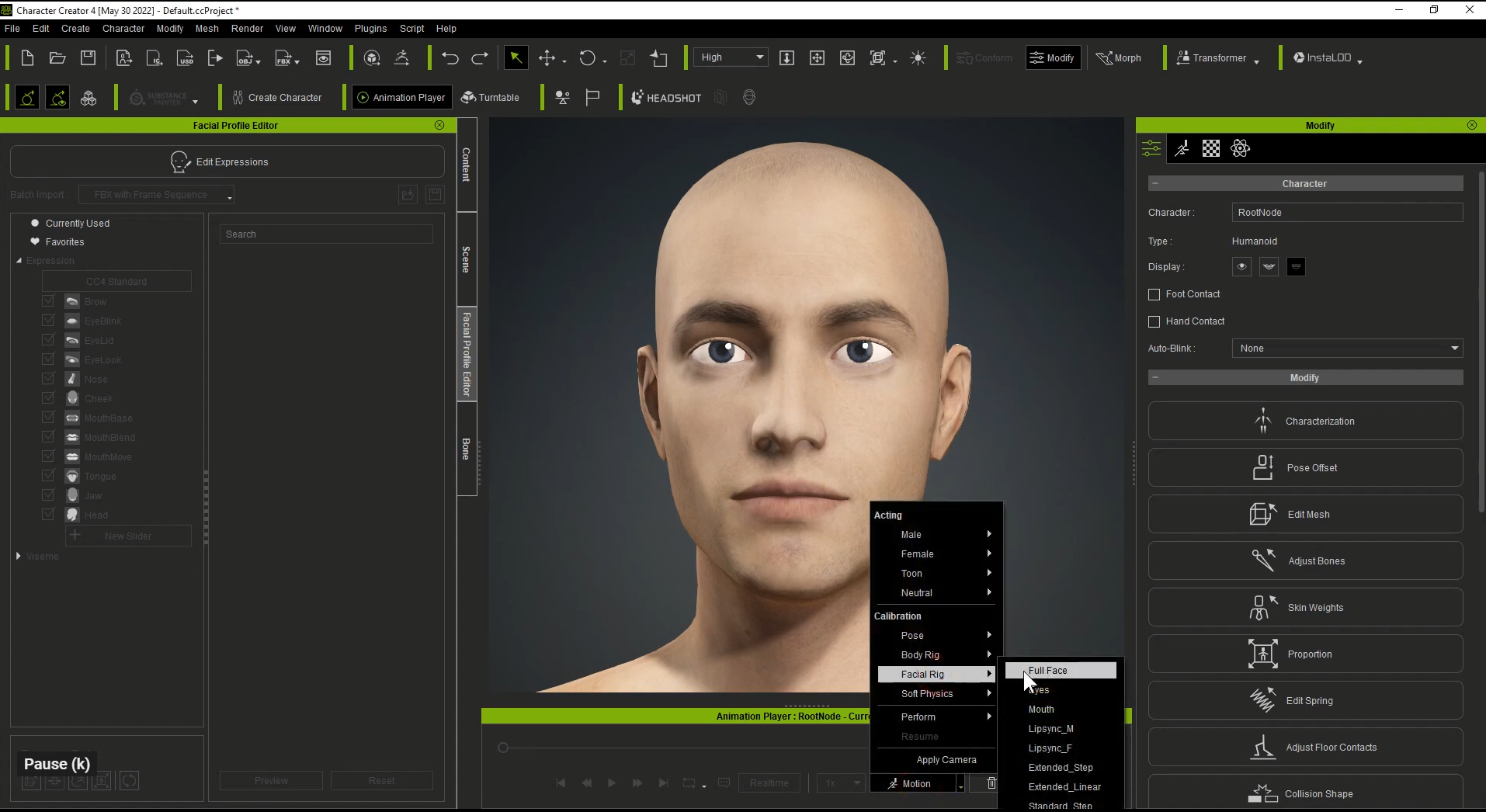Image resolution: width=1486 pixels, height=812 pixels.
Task: Click the Edit Expressions button
Action: click(x=227, y=162)
